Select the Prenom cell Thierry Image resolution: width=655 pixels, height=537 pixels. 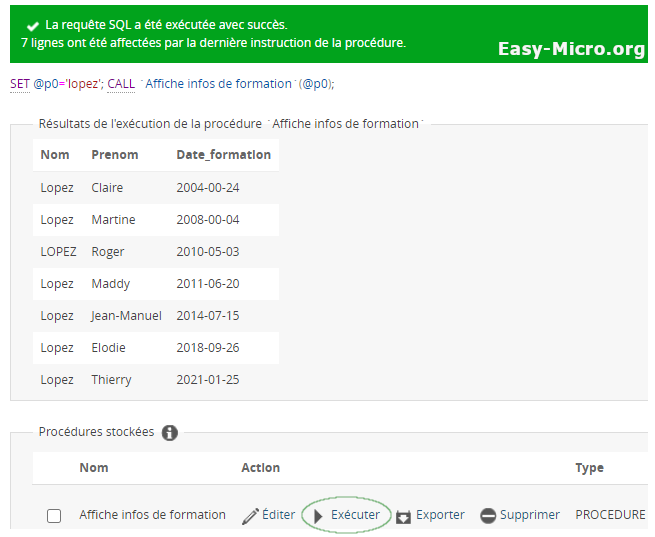[x=111, y=380]
